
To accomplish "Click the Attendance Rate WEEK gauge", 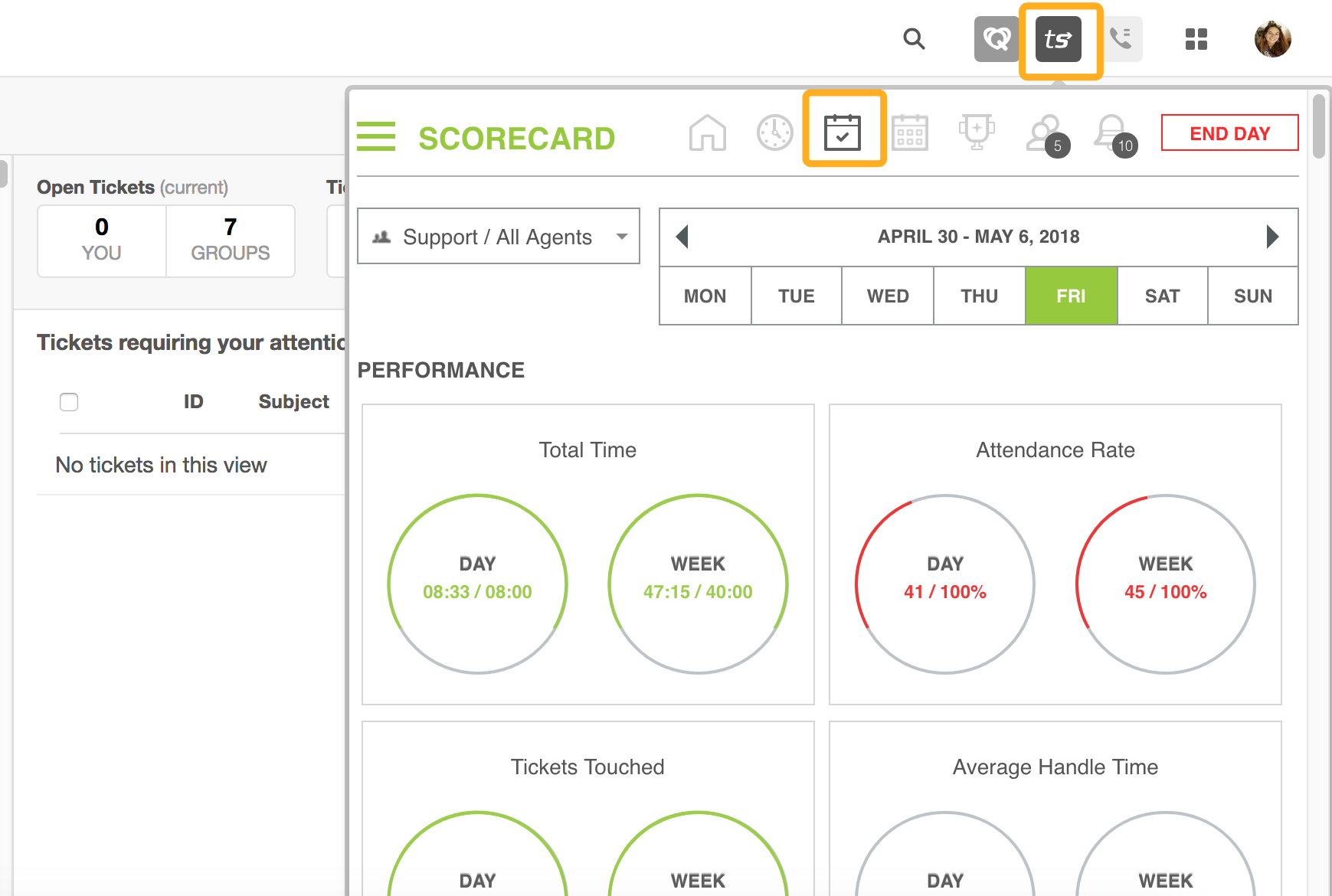I will [x=1166, y=584].
